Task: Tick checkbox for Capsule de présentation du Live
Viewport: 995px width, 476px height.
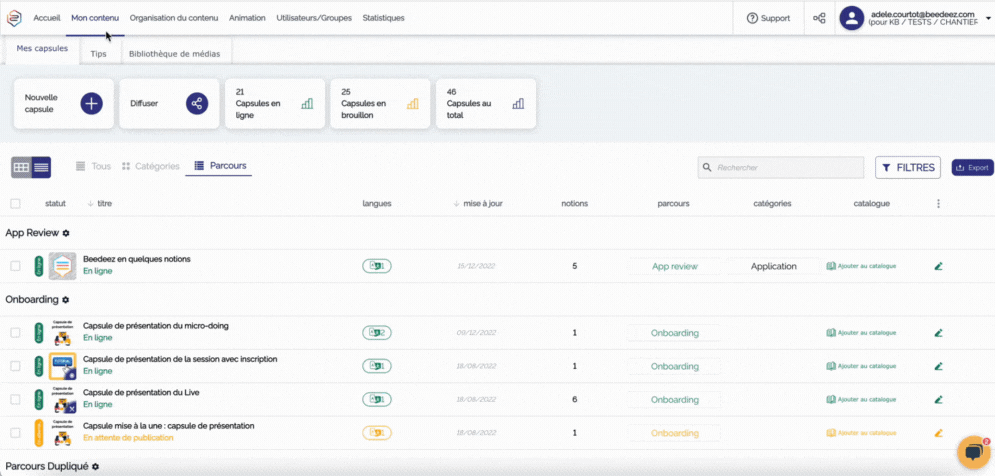Action: [x=15, y=399]
